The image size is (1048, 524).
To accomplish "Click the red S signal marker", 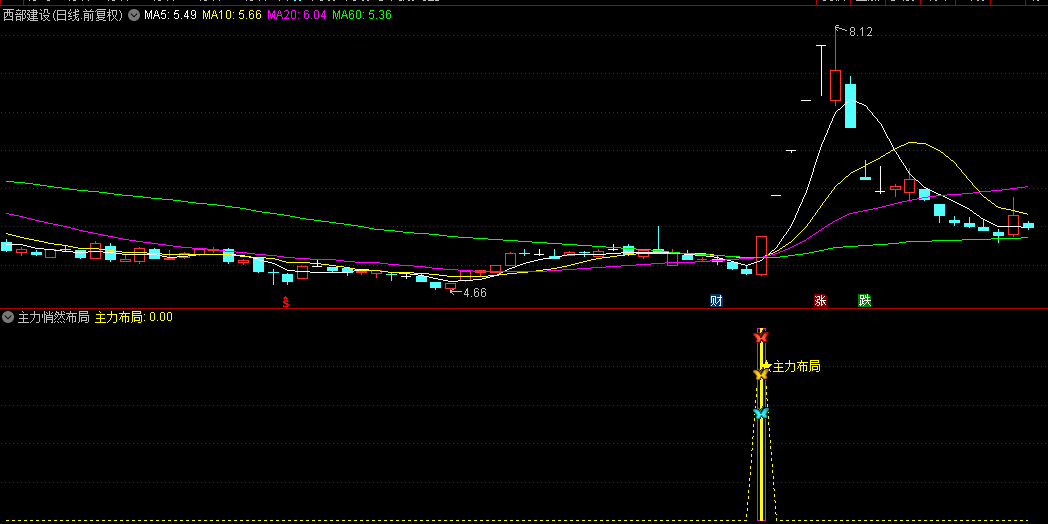I will [x=286, y=301].
